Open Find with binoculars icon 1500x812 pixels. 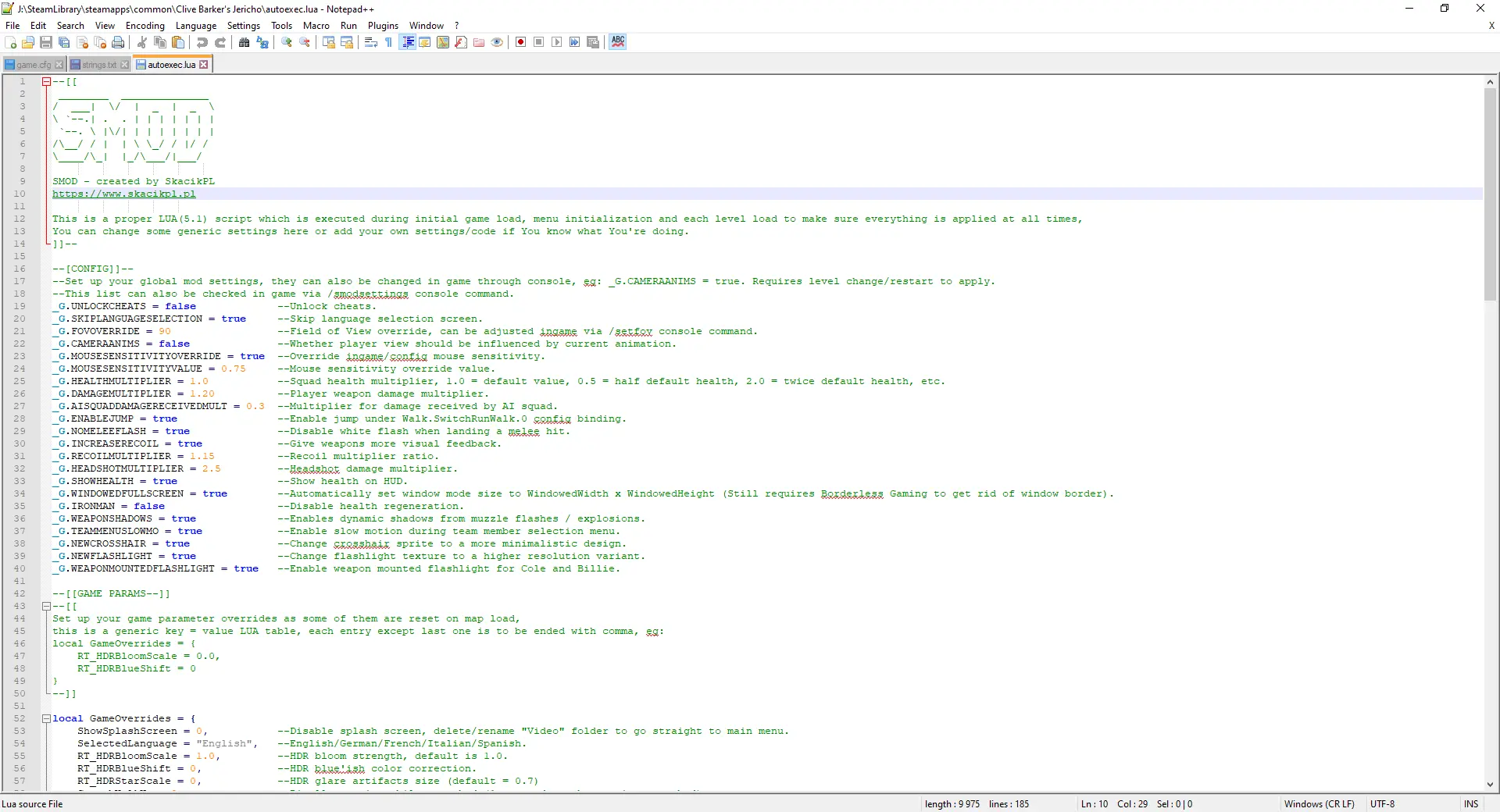click(245, 42)
